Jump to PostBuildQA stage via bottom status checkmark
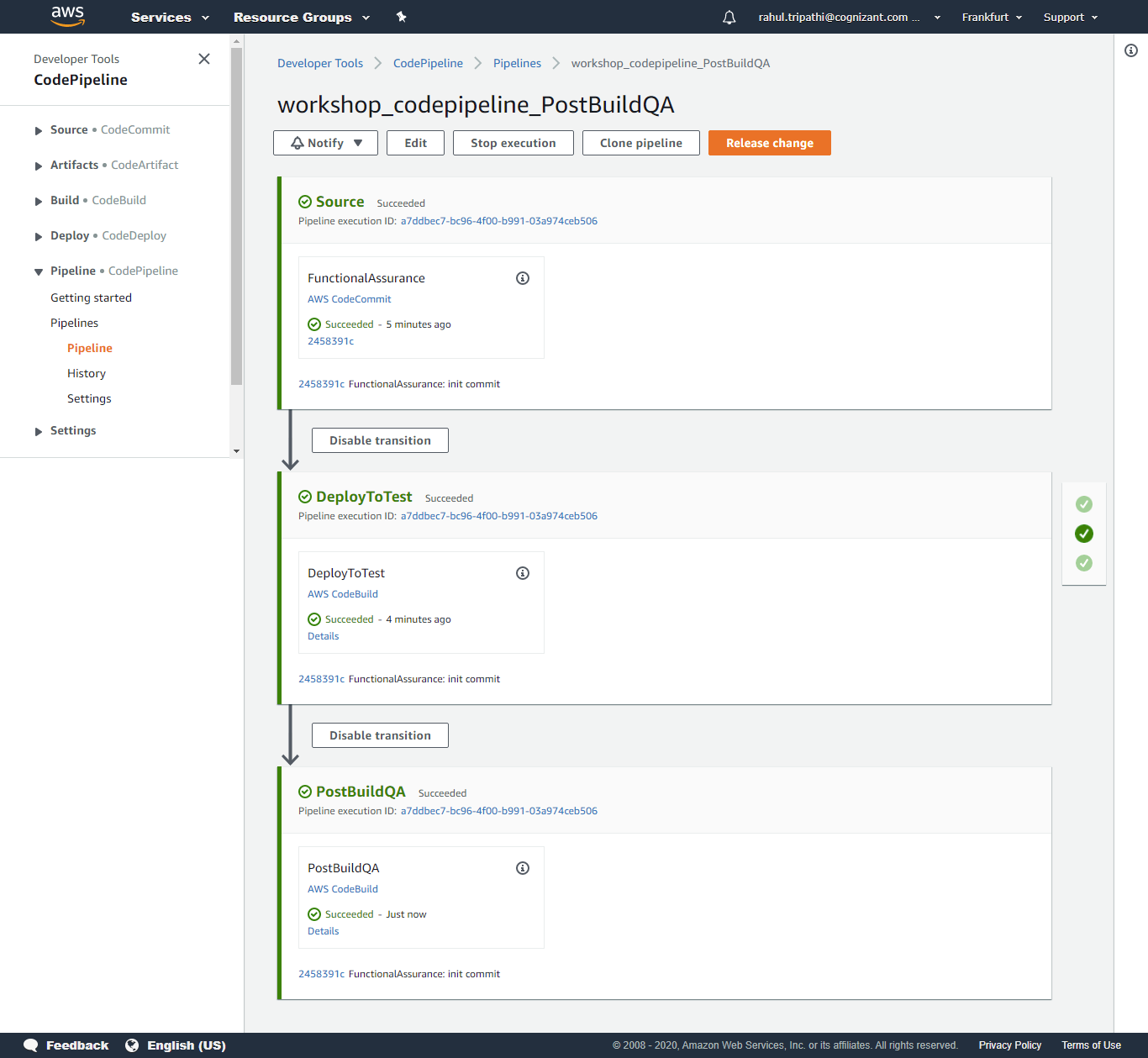 pos(1084,563)
